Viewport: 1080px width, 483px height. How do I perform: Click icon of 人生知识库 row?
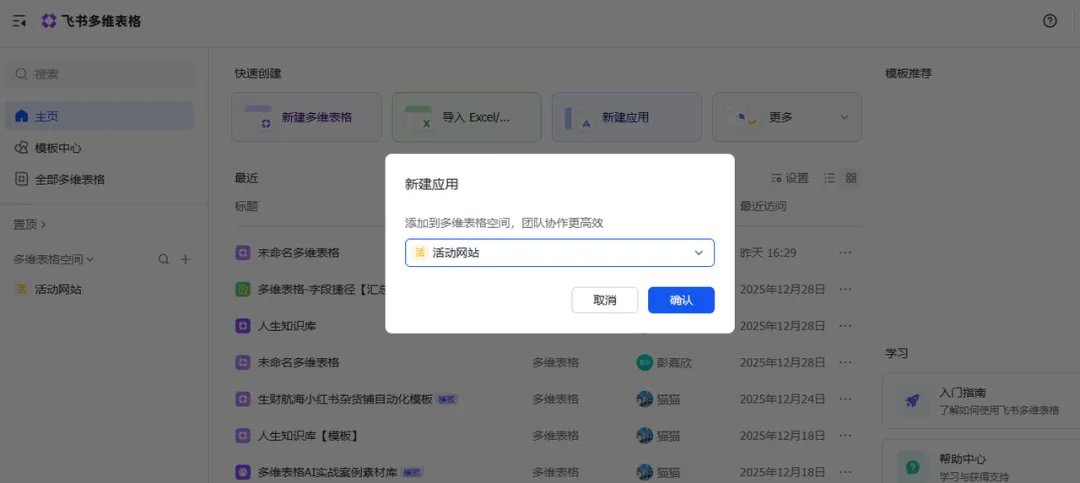click(x=242, y=325)
